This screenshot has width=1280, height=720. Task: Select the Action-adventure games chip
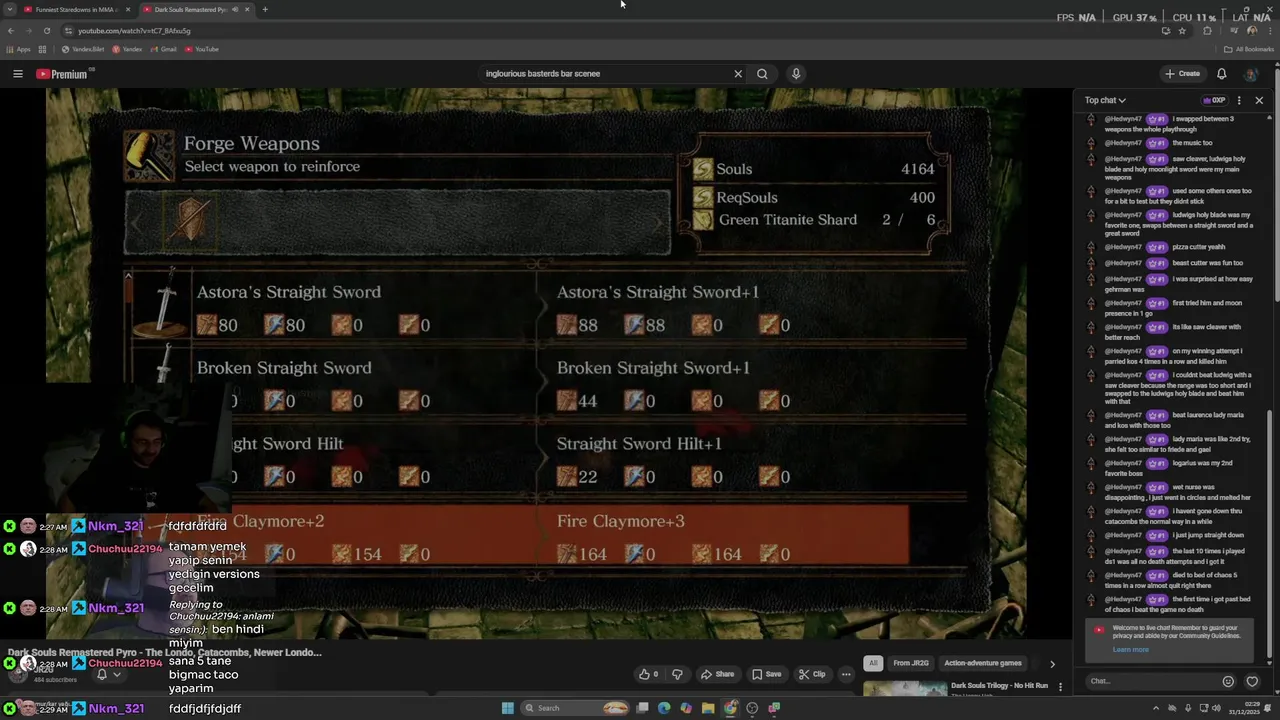coord(983,663)
